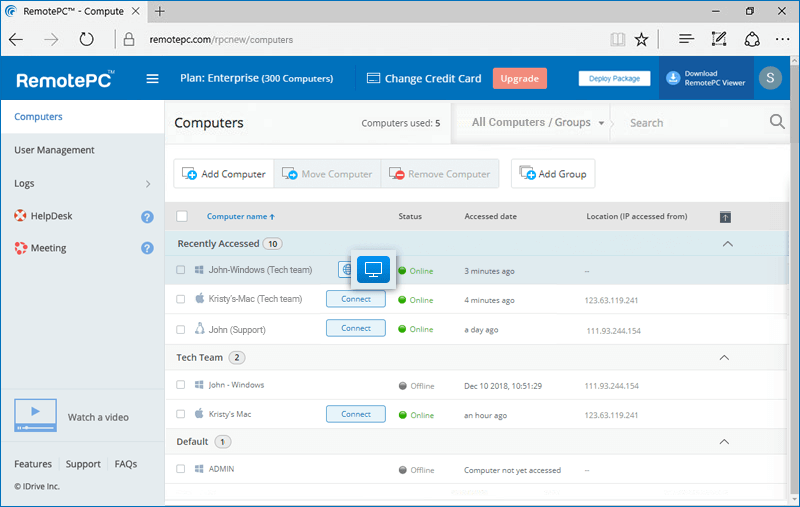Click the Deploy Package button
Image resolution: width=800 pixels, height=507 pixels.
click(614, 78)
